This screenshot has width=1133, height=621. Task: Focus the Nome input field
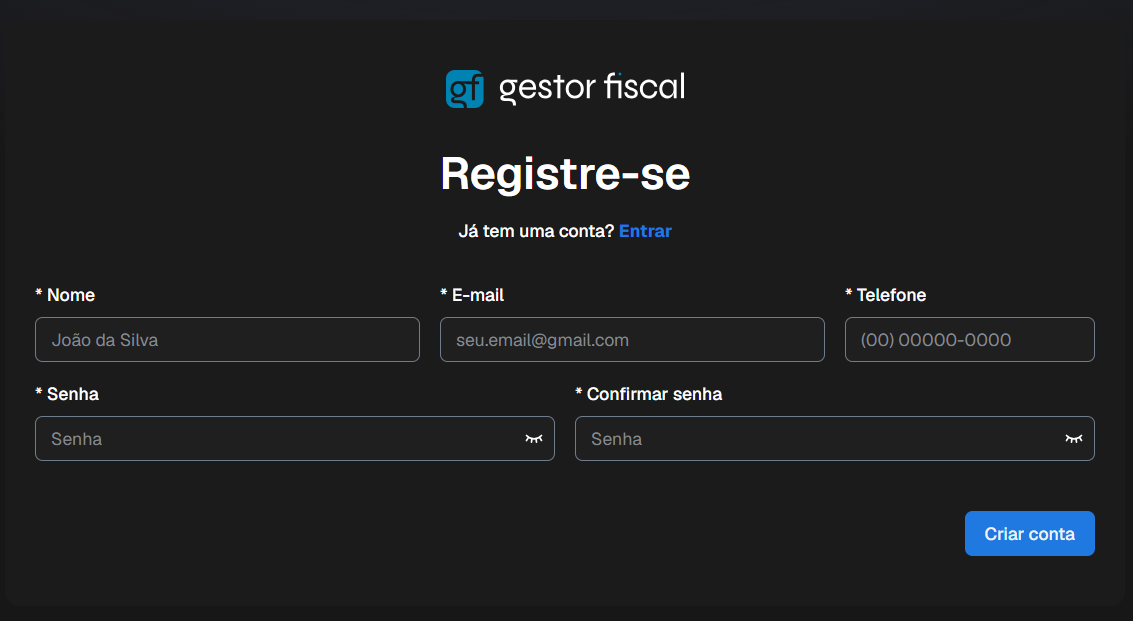228,340
